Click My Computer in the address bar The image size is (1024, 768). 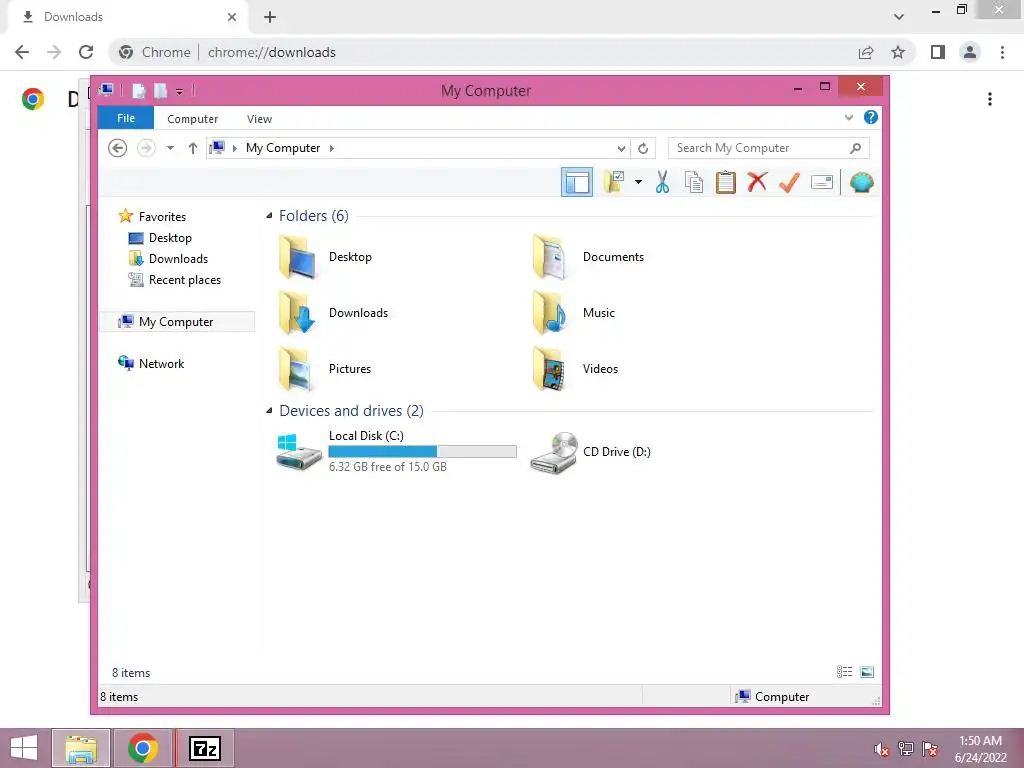[283, 148]
